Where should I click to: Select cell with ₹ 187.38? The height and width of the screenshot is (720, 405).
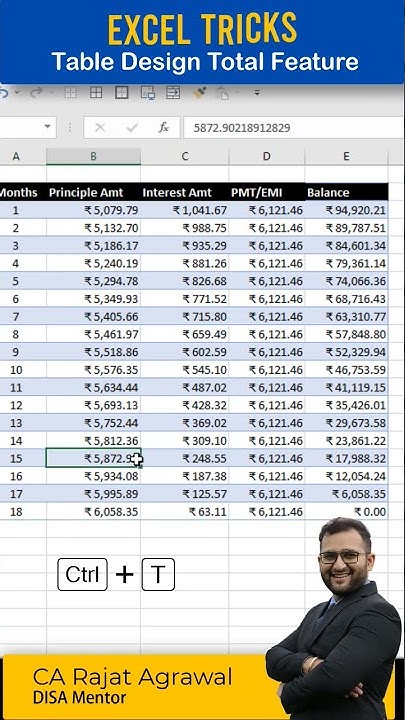(185, 476)
